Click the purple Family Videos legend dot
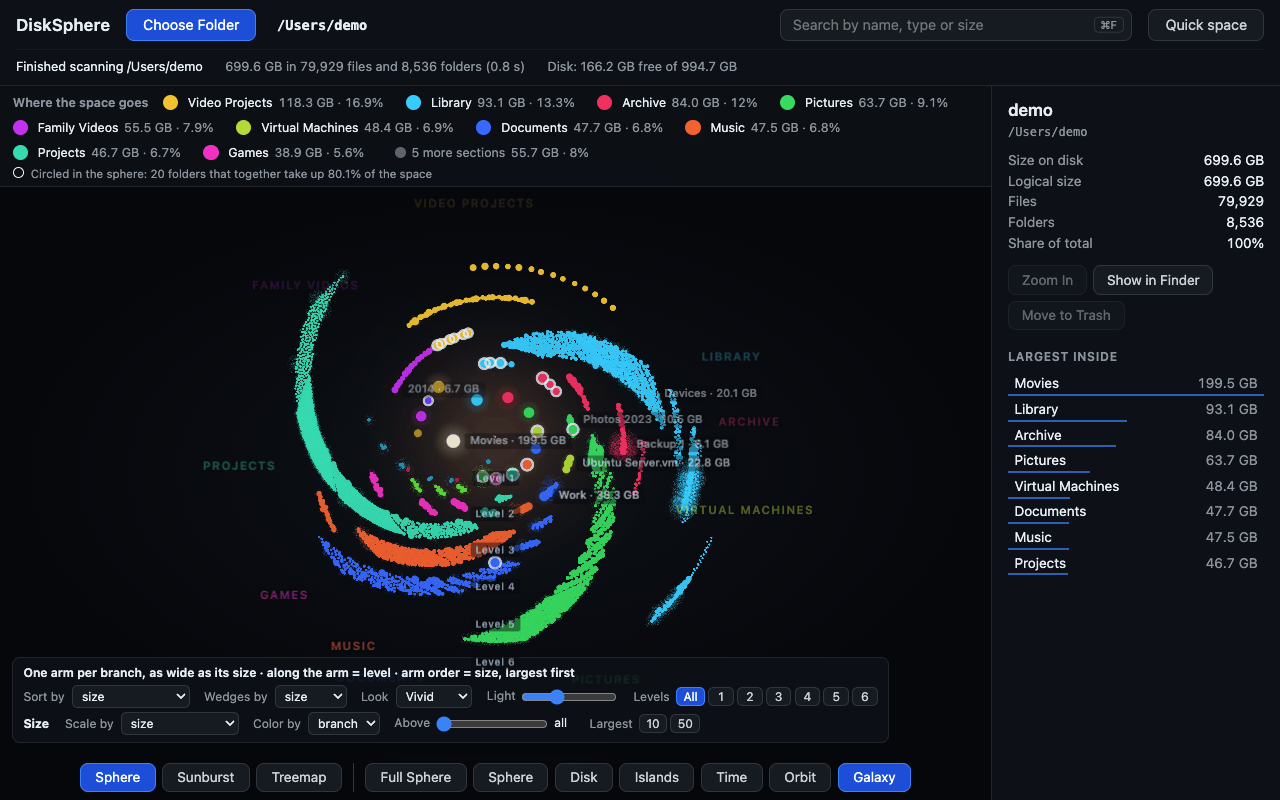This screenshot has width=1280, height=800. pos(21,128)
